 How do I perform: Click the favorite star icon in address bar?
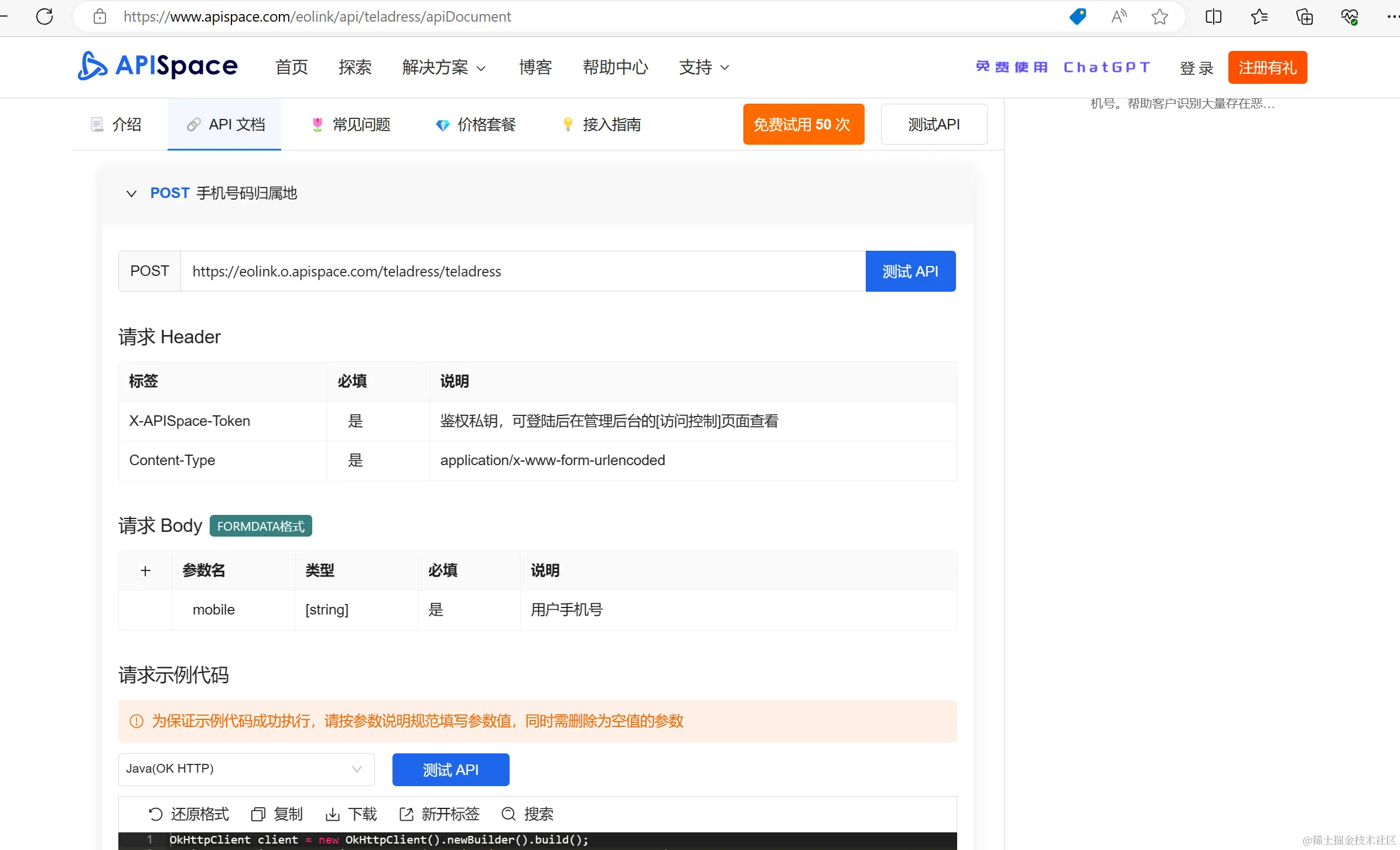tap(1159, 16)
